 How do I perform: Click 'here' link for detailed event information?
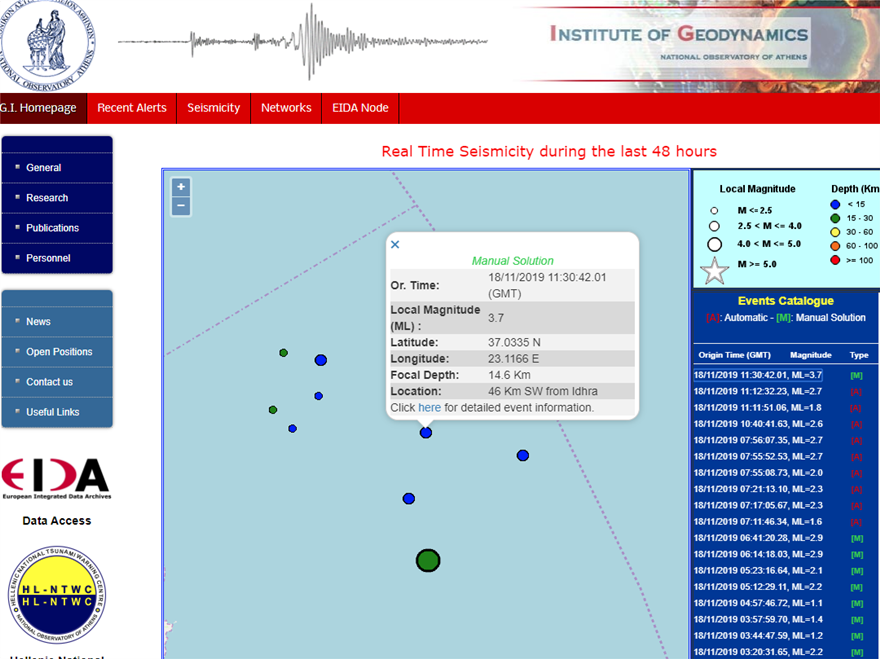[x=429, y=408]
